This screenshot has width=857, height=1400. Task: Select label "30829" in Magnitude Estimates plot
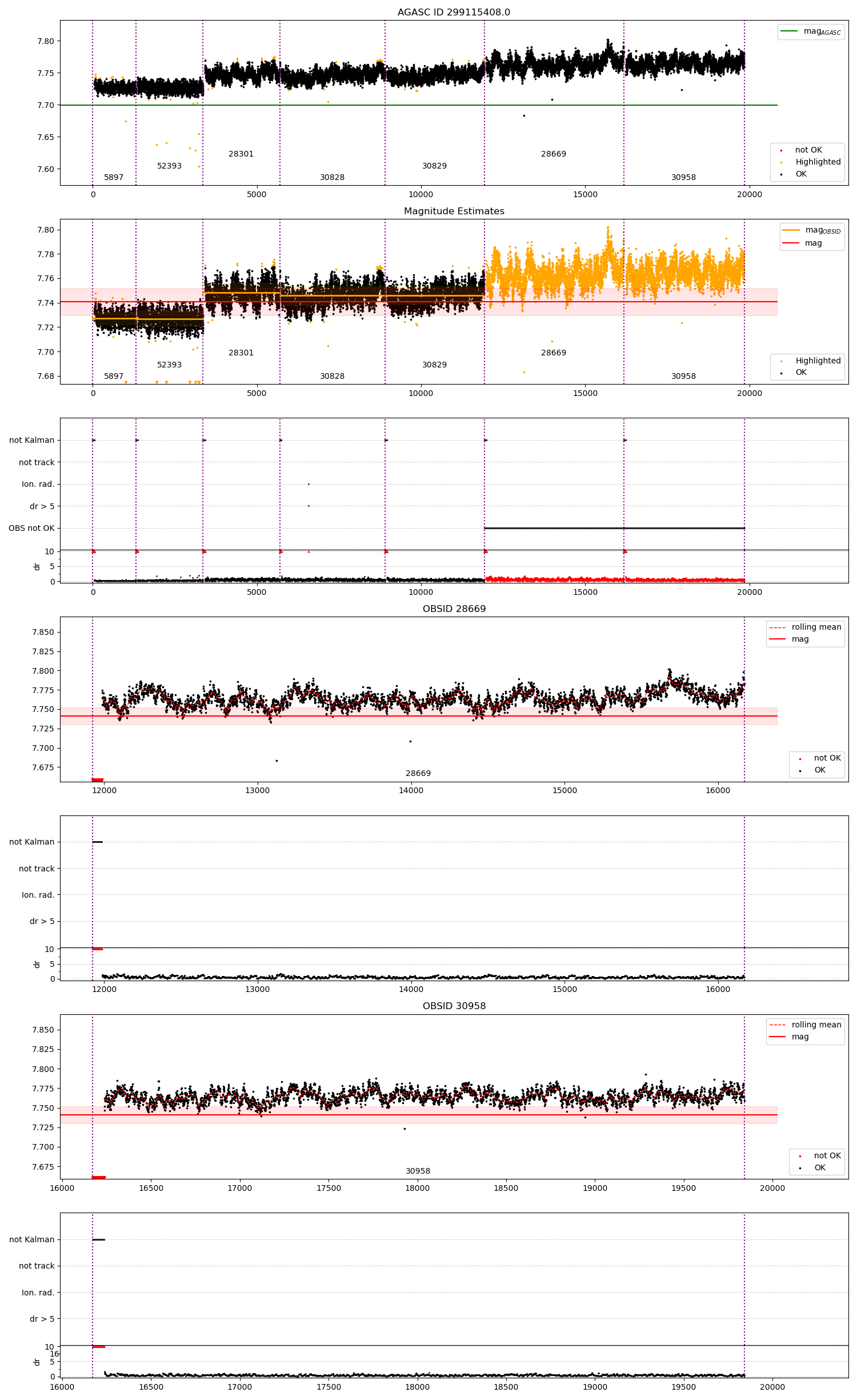tap(434, 365)
